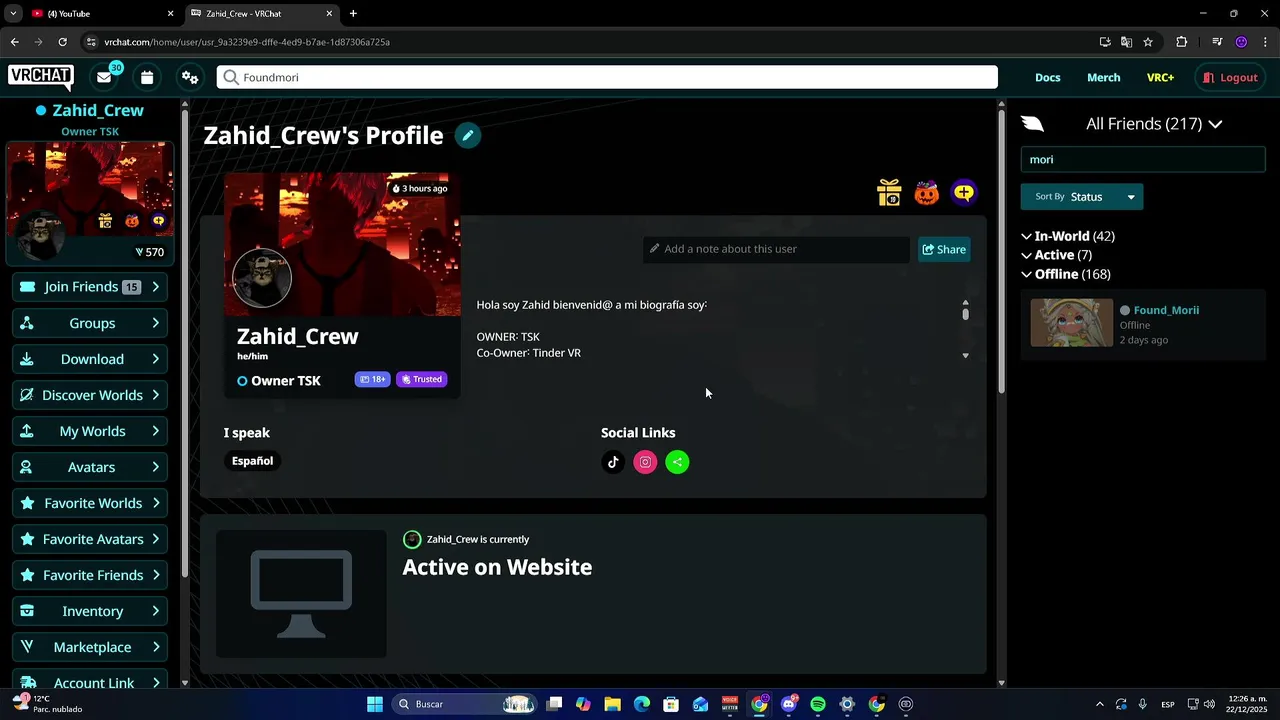This screenshot has width=1280, height=720.
Task: Open the browser extensions puzzle icon
Action: click(1182, 42)
